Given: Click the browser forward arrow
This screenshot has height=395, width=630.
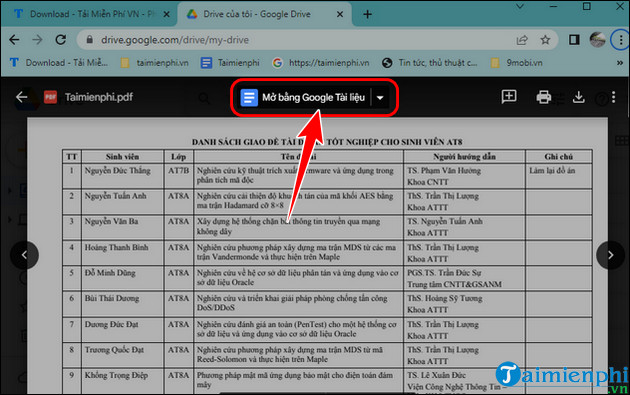Looking at the screenshot, I should (x=37, y=39).
